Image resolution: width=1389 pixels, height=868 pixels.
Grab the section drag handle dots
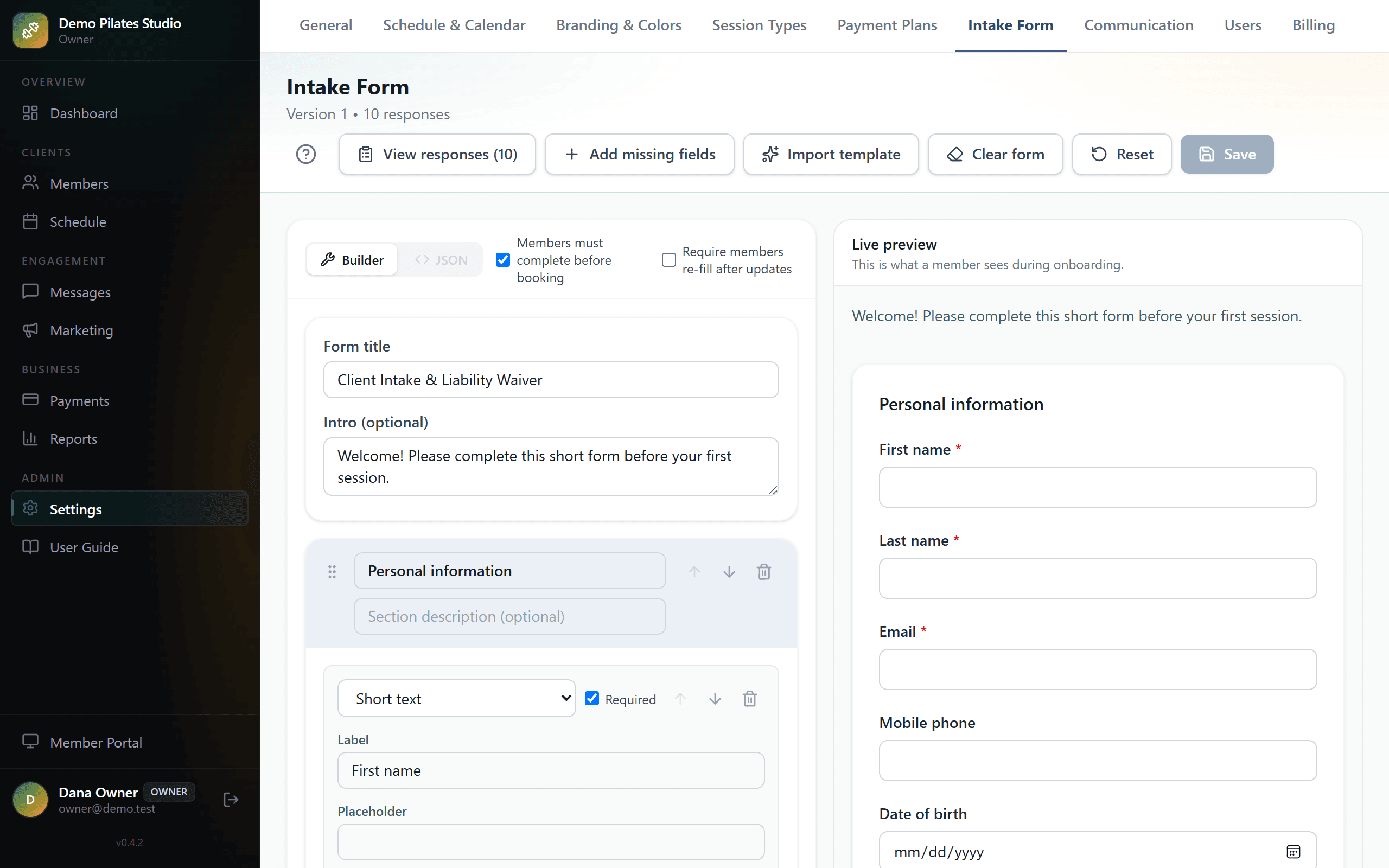pos(332,572)
